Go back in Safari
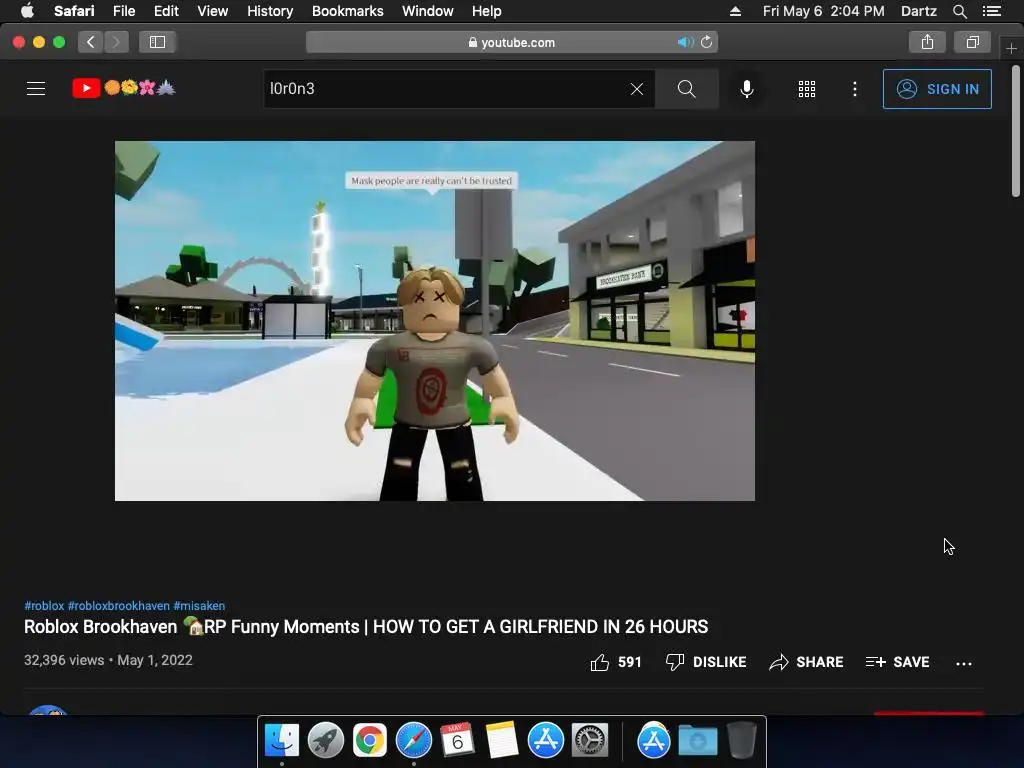The height and width of the screenshot is (768, 1024). tap(91, 42)
